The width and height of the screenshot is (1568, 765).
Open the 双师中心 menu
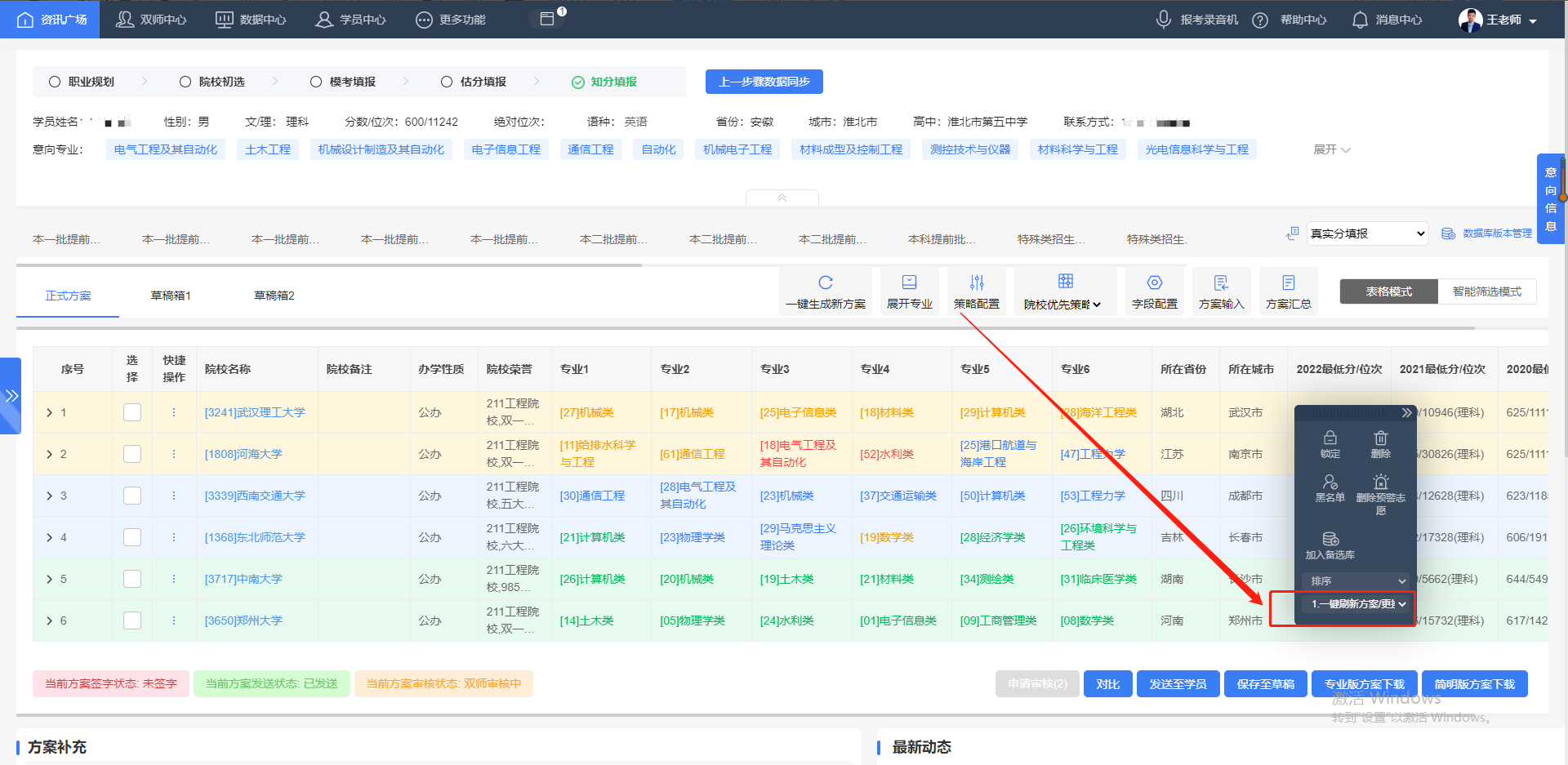click(151, 18)
